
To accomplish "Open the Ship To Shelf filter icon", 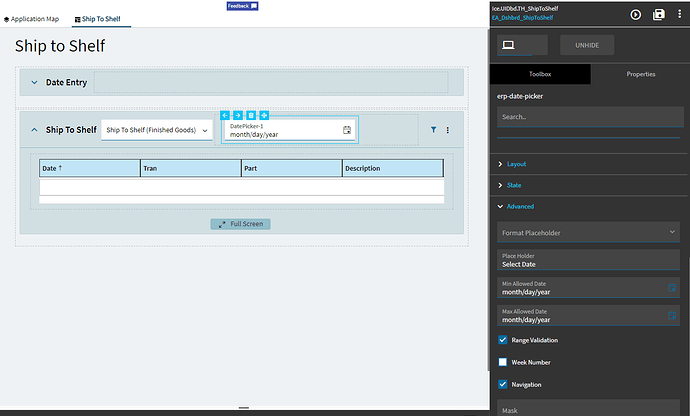I will [x=433, y=130].
